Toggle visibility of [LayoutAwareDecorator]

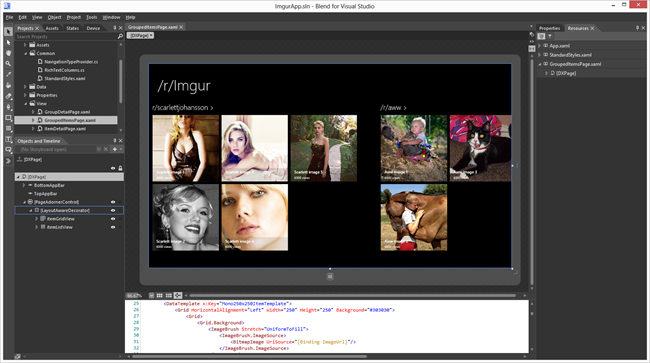[x=113, y=211]
